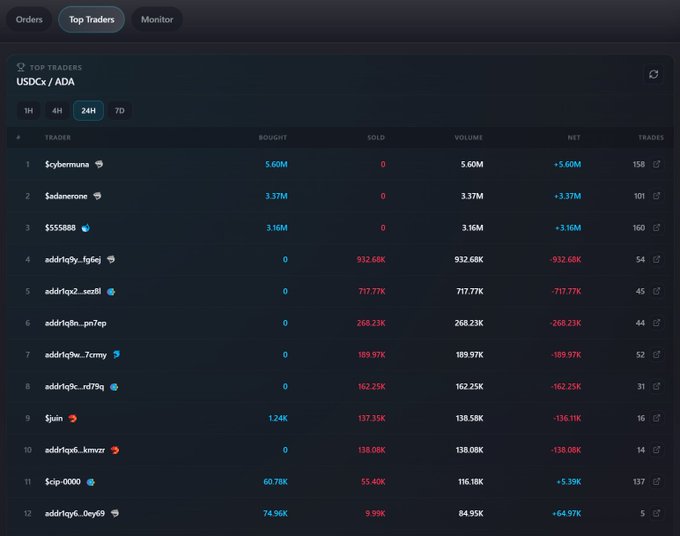680x536 pixels.
Task: Refresh the top traders list
Action: [x=654, y=74]
